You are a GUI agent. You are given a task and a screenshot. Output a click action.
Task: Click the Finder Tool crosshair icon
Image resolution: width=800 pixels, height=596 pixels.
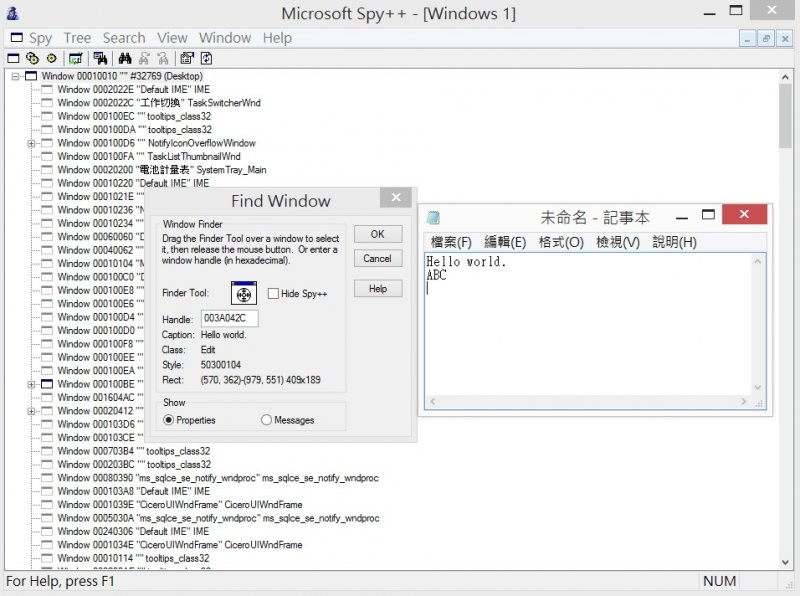(x=244, y=293)
